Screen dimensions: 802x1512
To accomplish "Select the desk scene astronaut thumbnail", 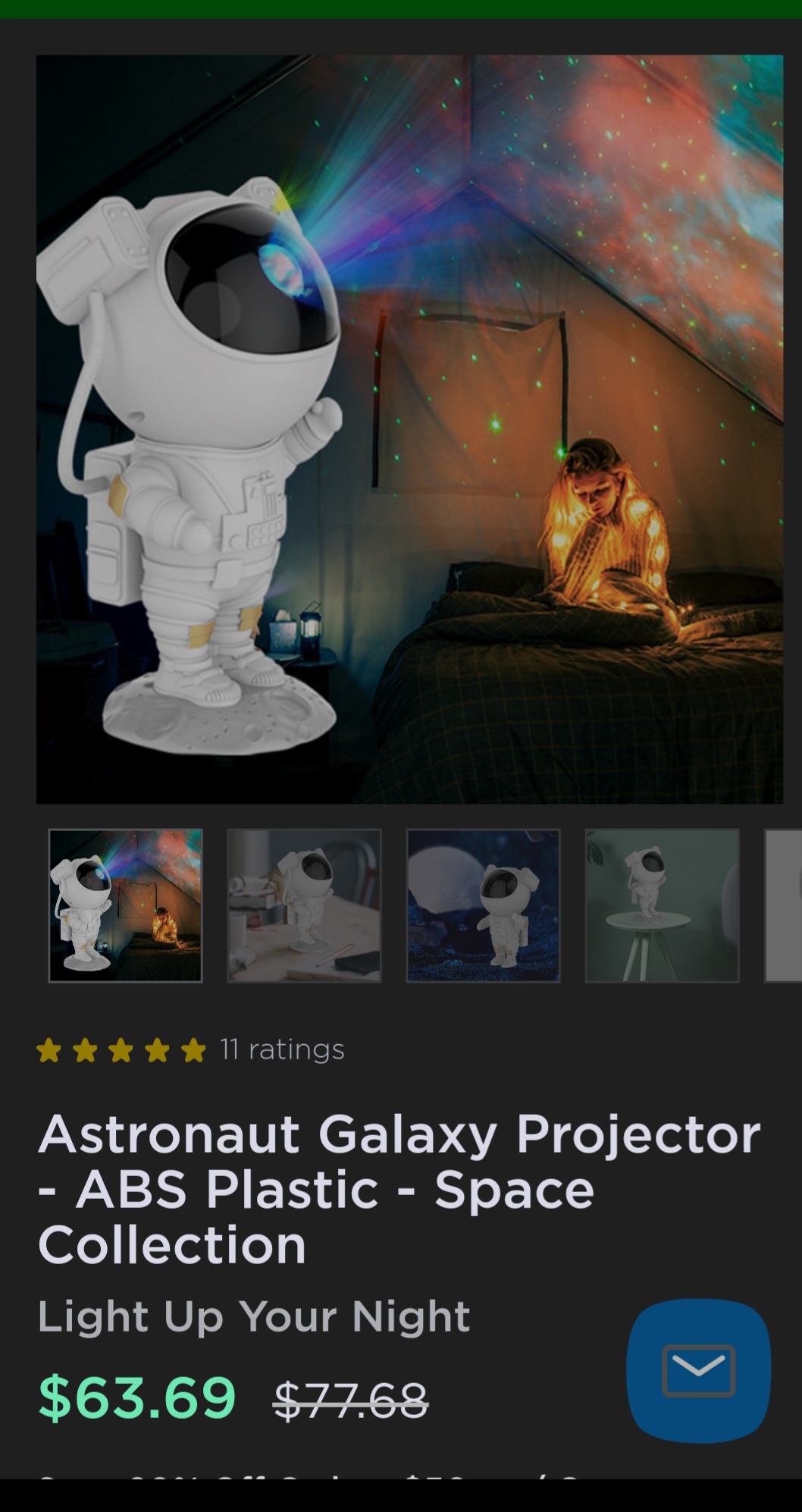I will (x=304, y=905).
